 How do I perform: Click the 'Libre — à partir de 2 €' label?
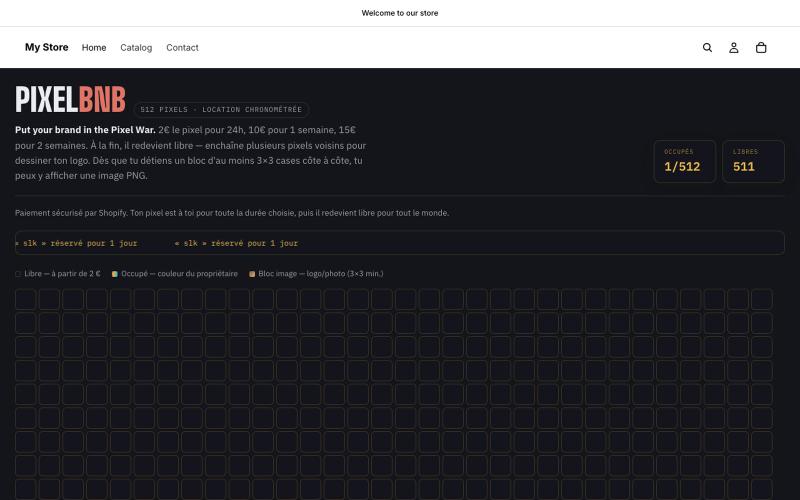[x=62, y=273]
